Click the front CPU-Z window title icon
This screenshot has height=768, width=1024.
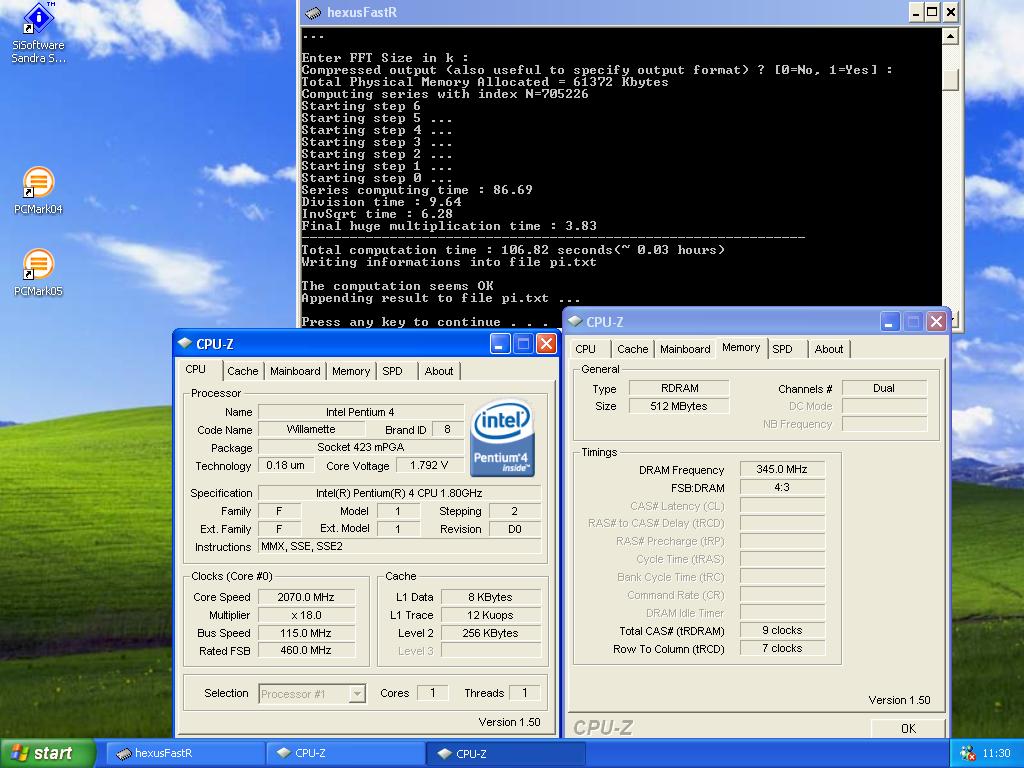[185, 344]
